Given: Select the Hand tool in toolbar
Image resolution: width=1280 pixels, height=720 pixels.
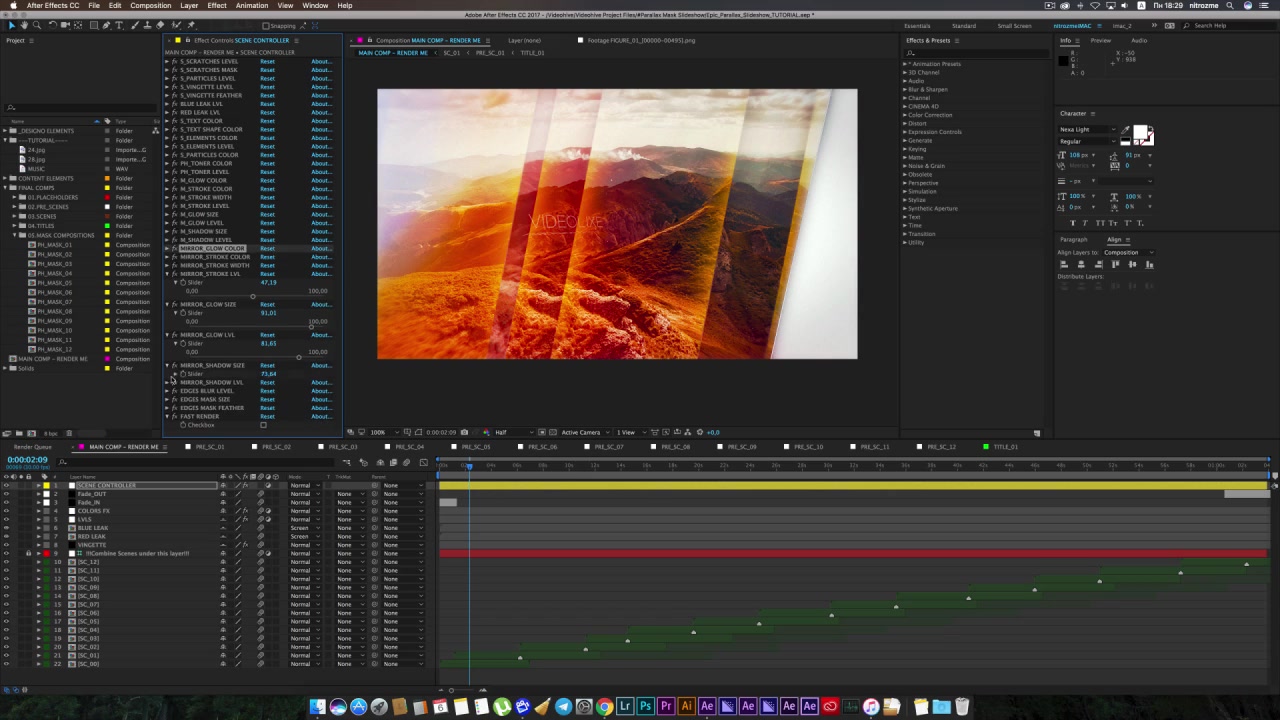Looking at the screenshot, I should click(x=24, y=25).
